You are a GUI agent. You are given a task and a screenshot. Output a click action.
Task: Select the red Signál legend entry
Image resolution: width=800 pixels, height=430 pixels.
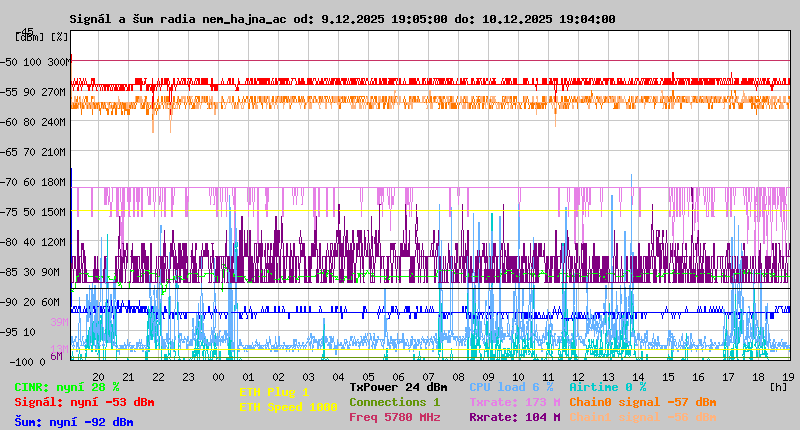coord(84,402)
